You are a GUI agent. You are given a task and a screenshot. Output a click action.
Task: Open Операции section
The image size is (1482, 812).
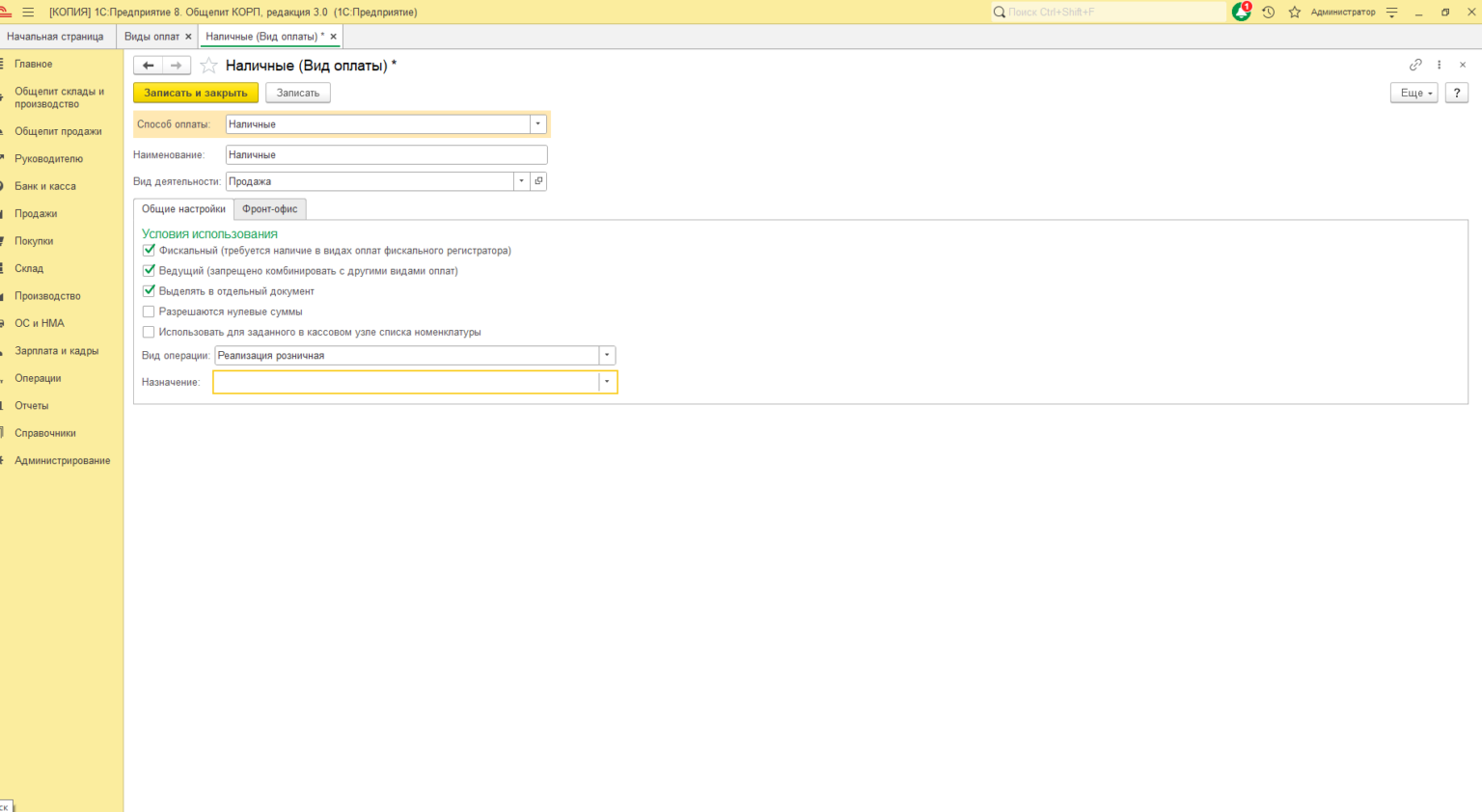point(38,379)
